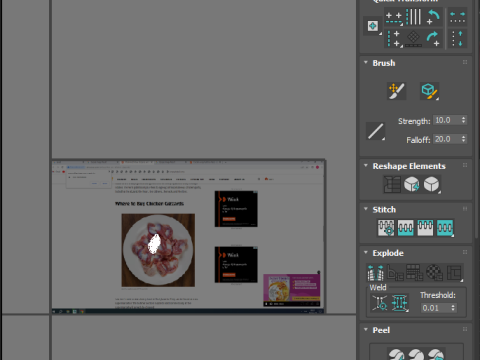Collapse the Reshape Elements rollout
The width and height of the screenshot is (480, 360).
click(366, 165)
